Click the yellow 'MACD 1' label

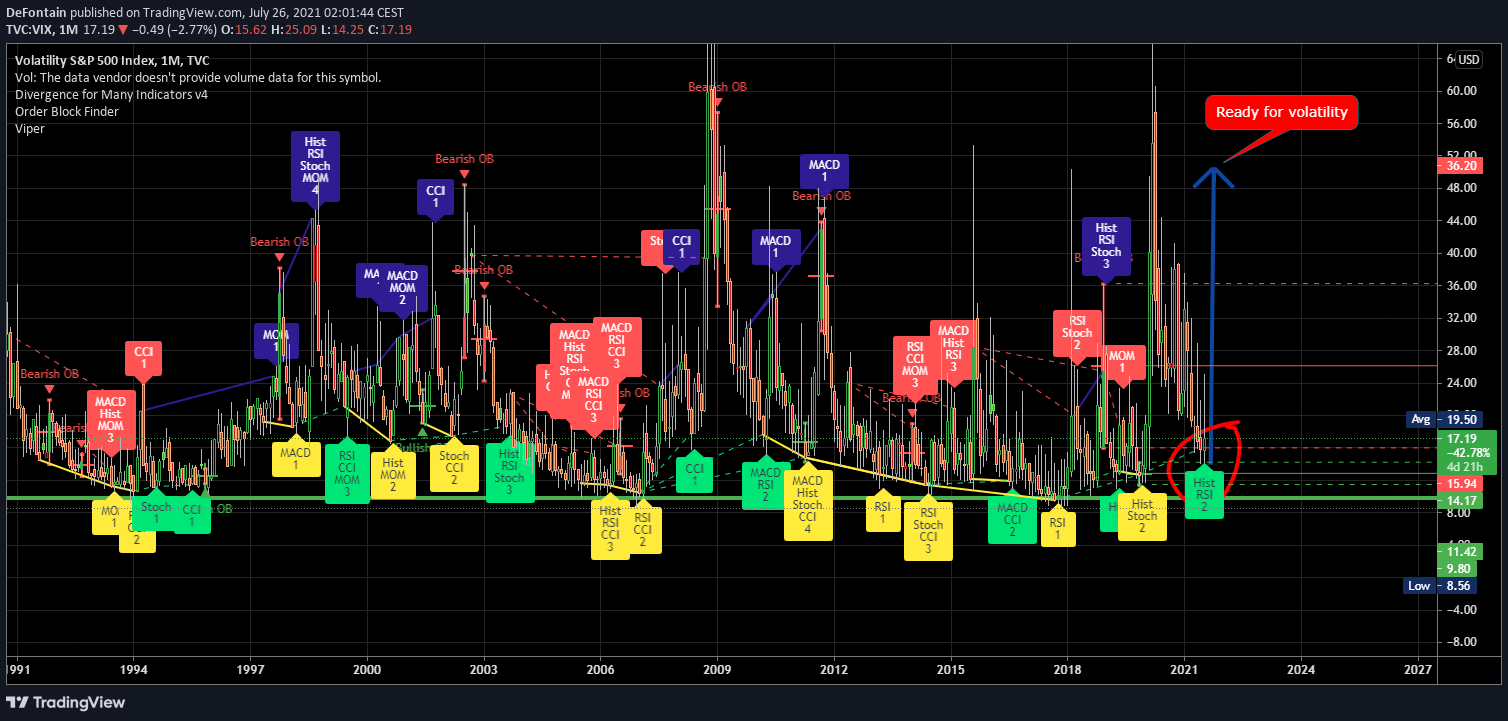(295, 458)
